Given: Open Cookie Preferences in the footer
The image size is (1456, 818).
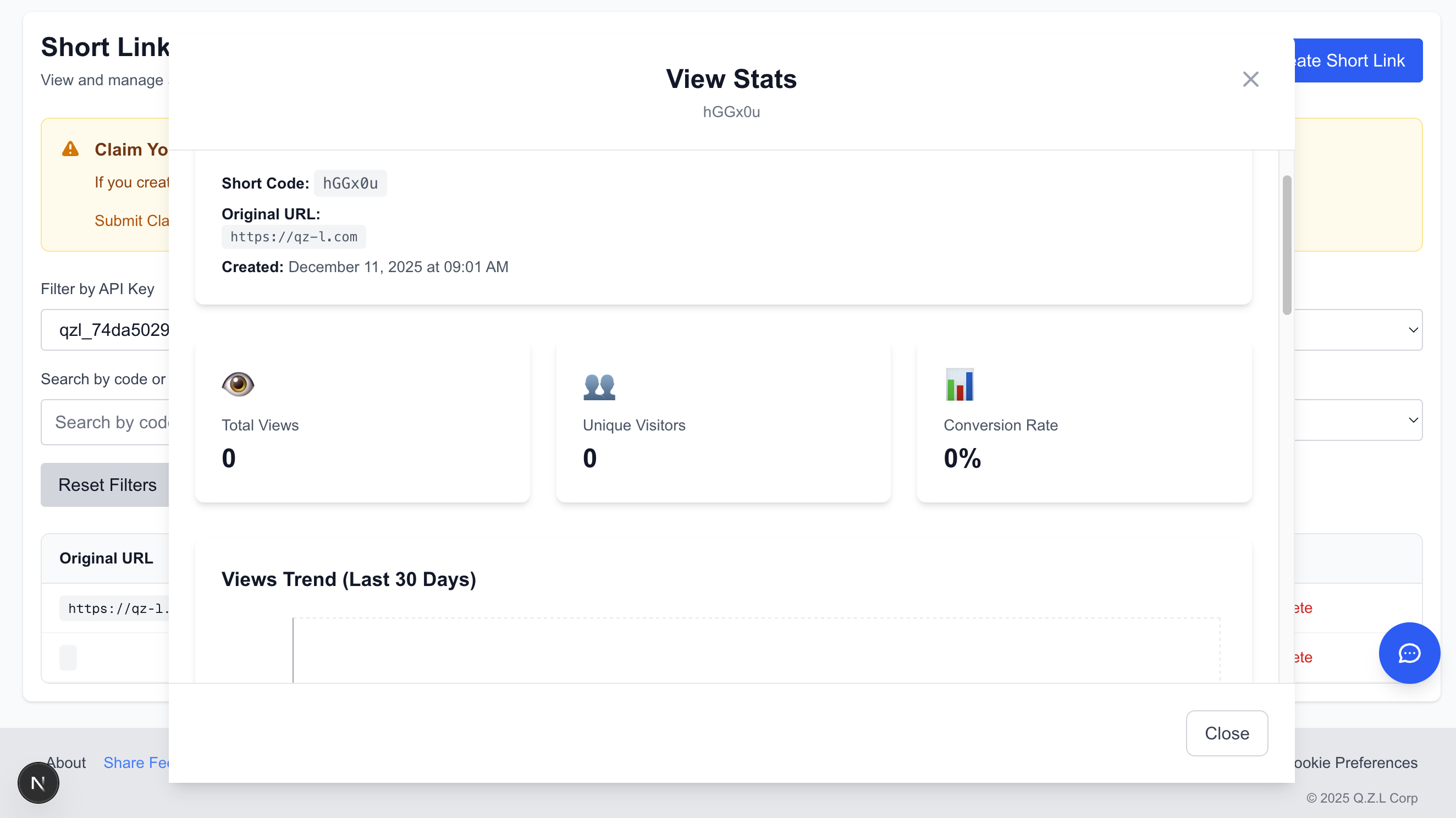Looking at the screenshot, I should click(x=1355, y=762).
